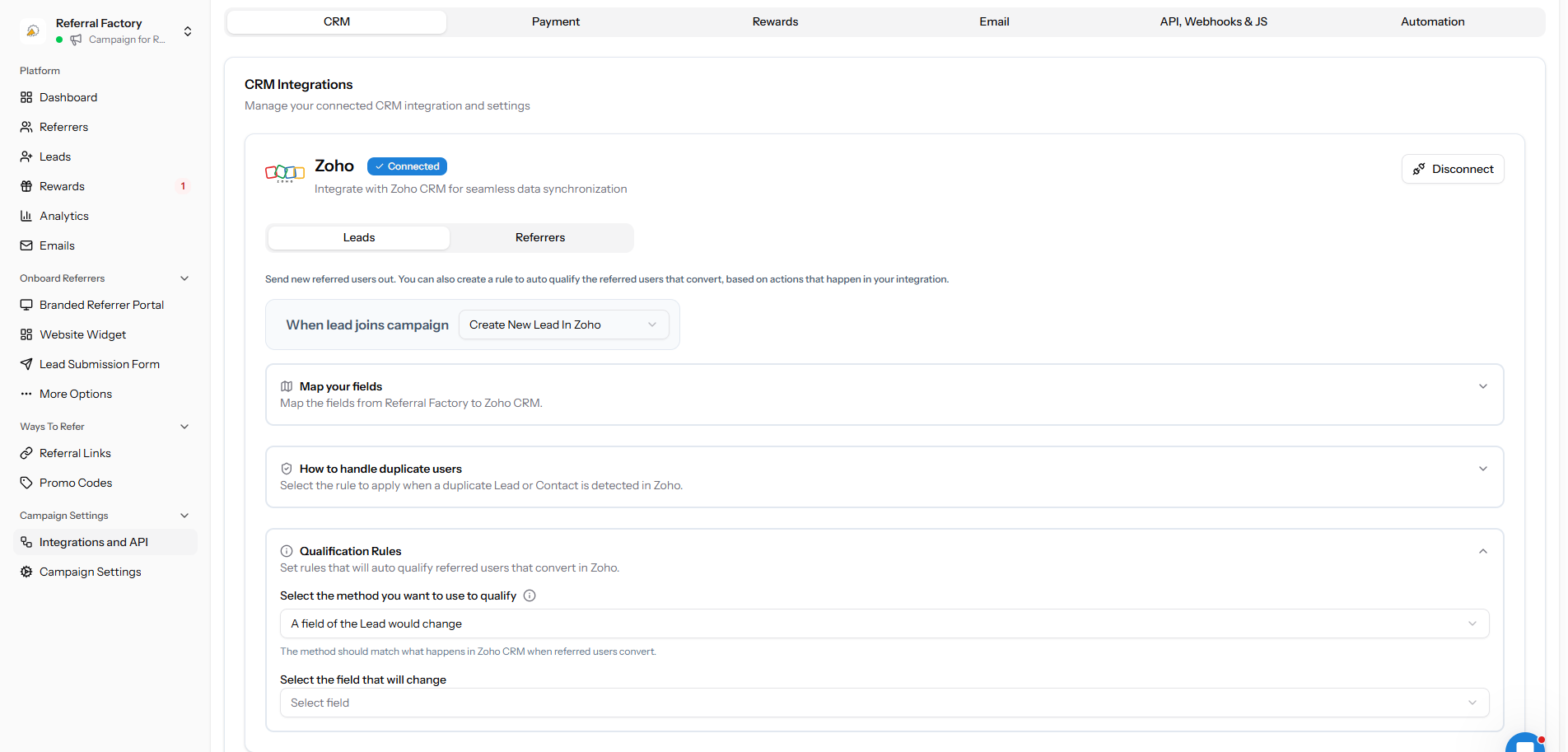The image size is (1568, 752).
Task: Click the Referral Links chain icon
Action: 26,453
